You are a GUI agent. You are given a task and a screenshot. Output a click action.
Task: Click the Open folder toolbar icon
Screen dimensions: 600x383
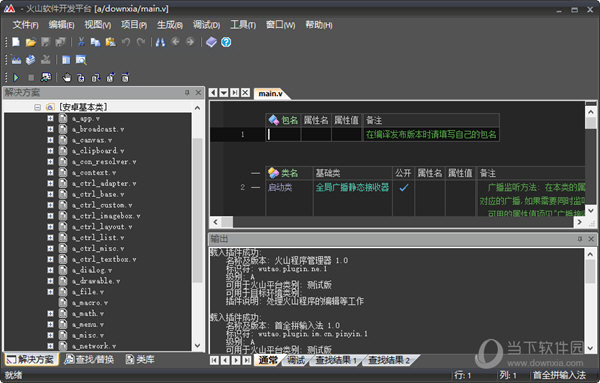31,42
